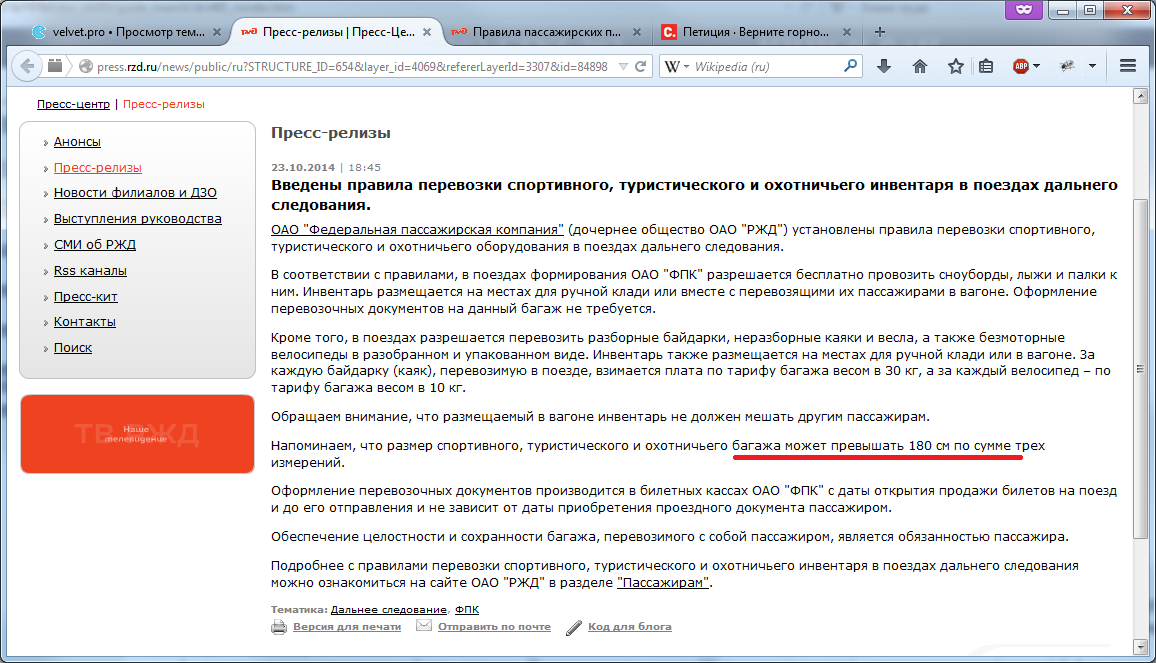Expand the URL bar history dropdown

point(623,67)
